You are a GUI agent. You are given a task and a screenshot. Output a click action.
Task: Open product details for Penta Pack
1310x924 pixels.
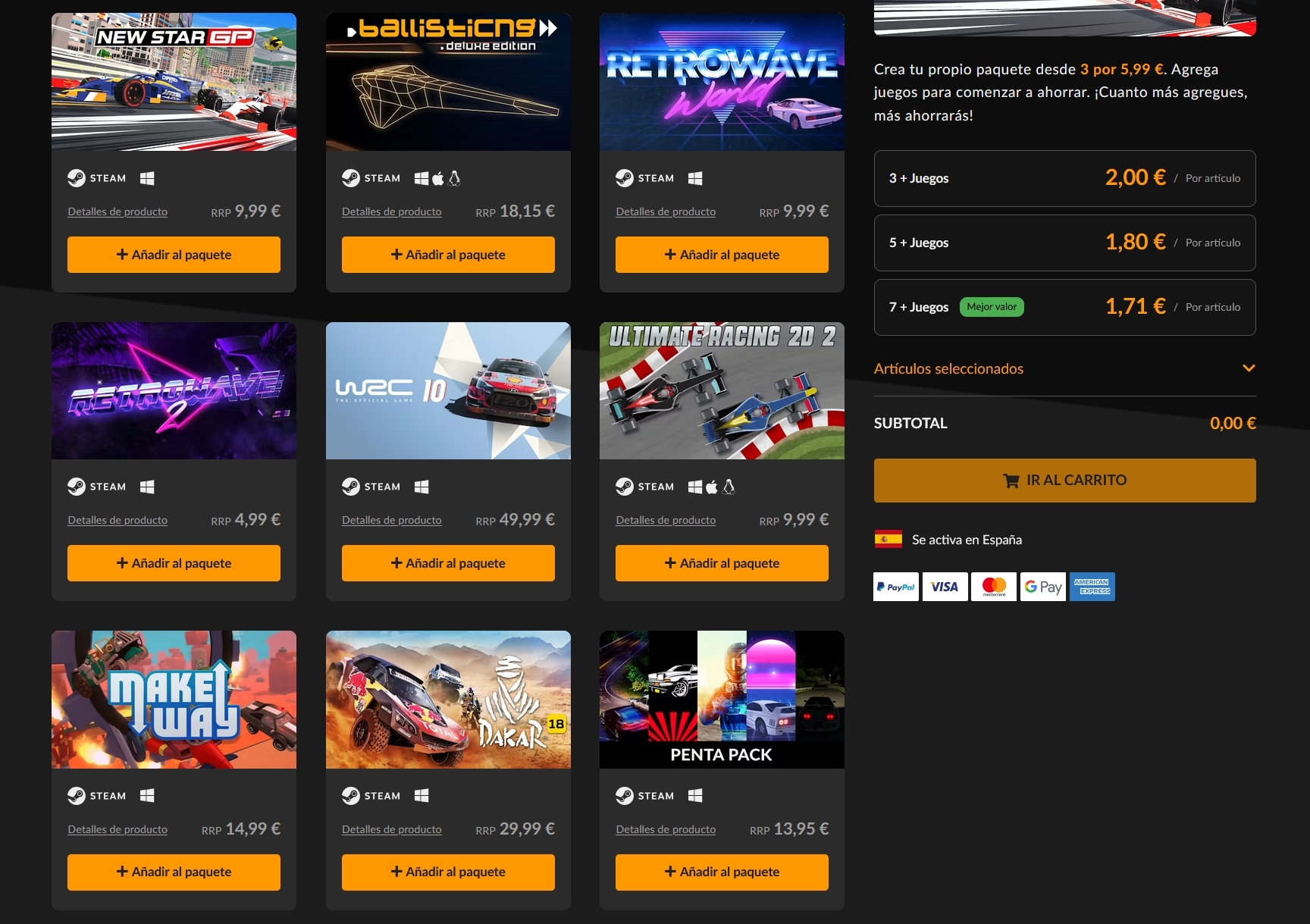click(x=666, y=829)
